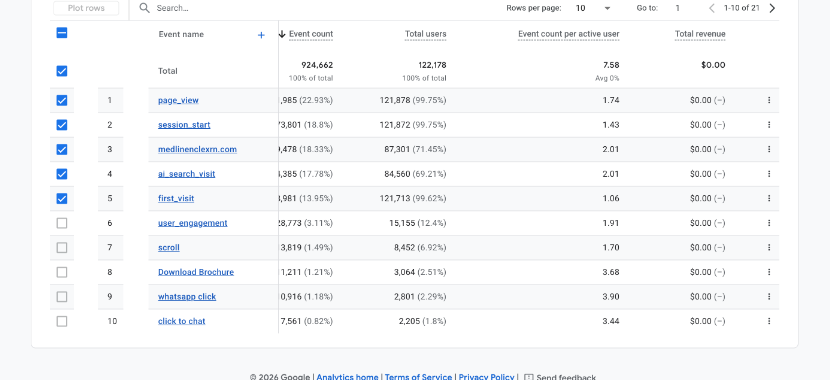Viewport: 830px width, 380px height.
Task: Open more options for first_visit row
Action: pyautogui.click(x=769, y=198)
